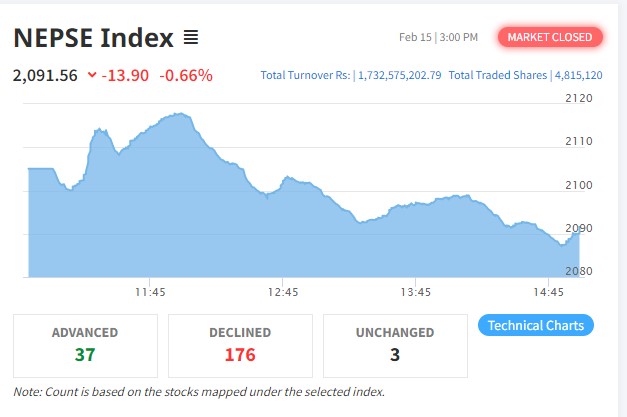Click the -0.66% percentage change
The width and height of the screenshot is (627, 417).
pyautogui.click(x=189, y=75)
